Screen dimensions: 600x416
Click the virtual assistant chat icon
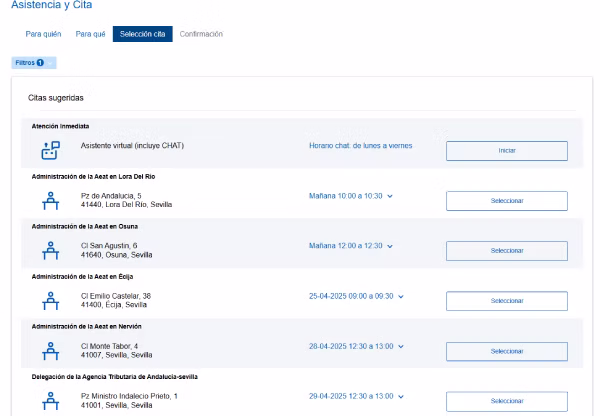49,150
